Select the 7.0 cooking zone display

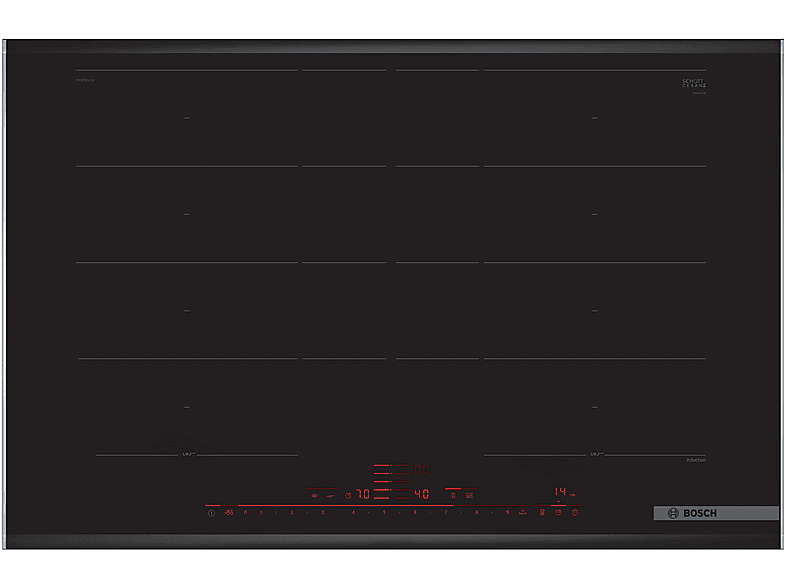(363, 494)
